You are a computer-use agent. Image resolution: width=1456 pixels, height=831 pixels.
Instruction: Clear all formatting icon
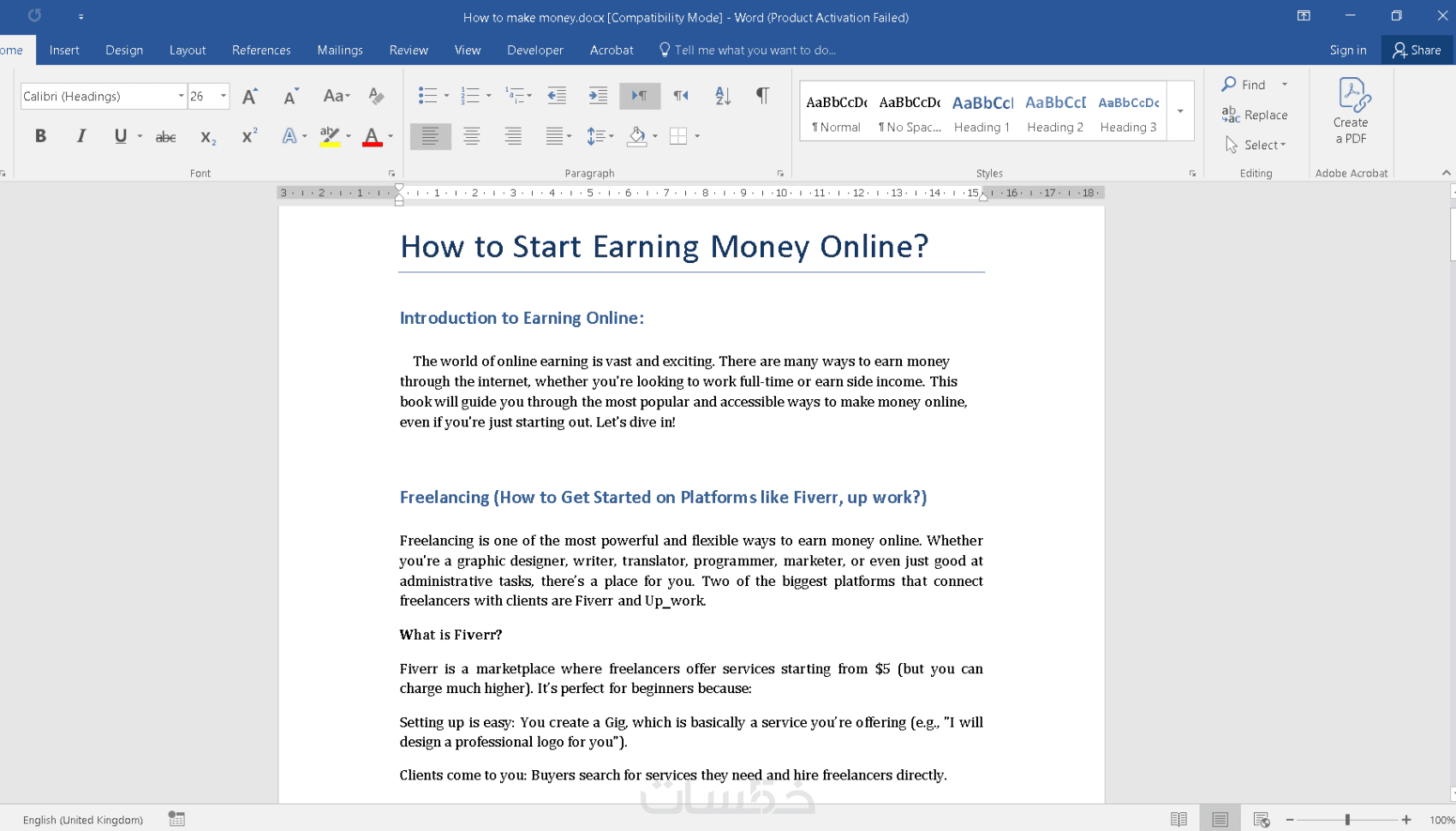[x=376, y=96]
